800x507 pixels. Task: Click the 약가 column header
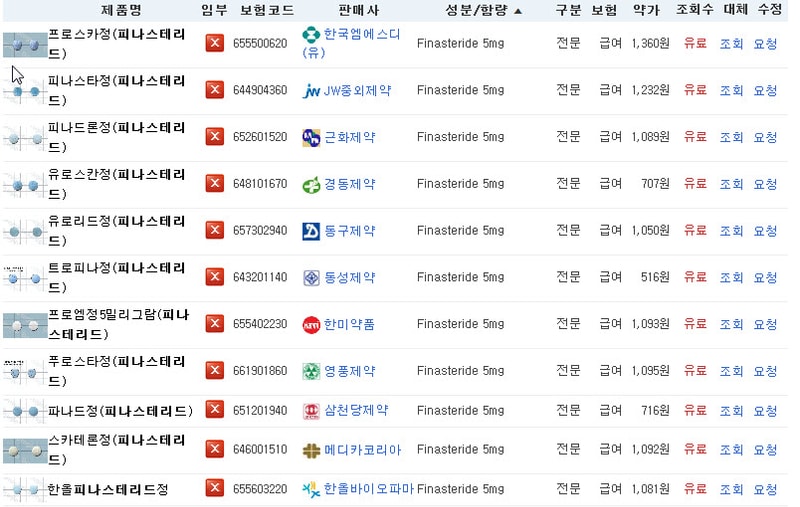[646, 10]
